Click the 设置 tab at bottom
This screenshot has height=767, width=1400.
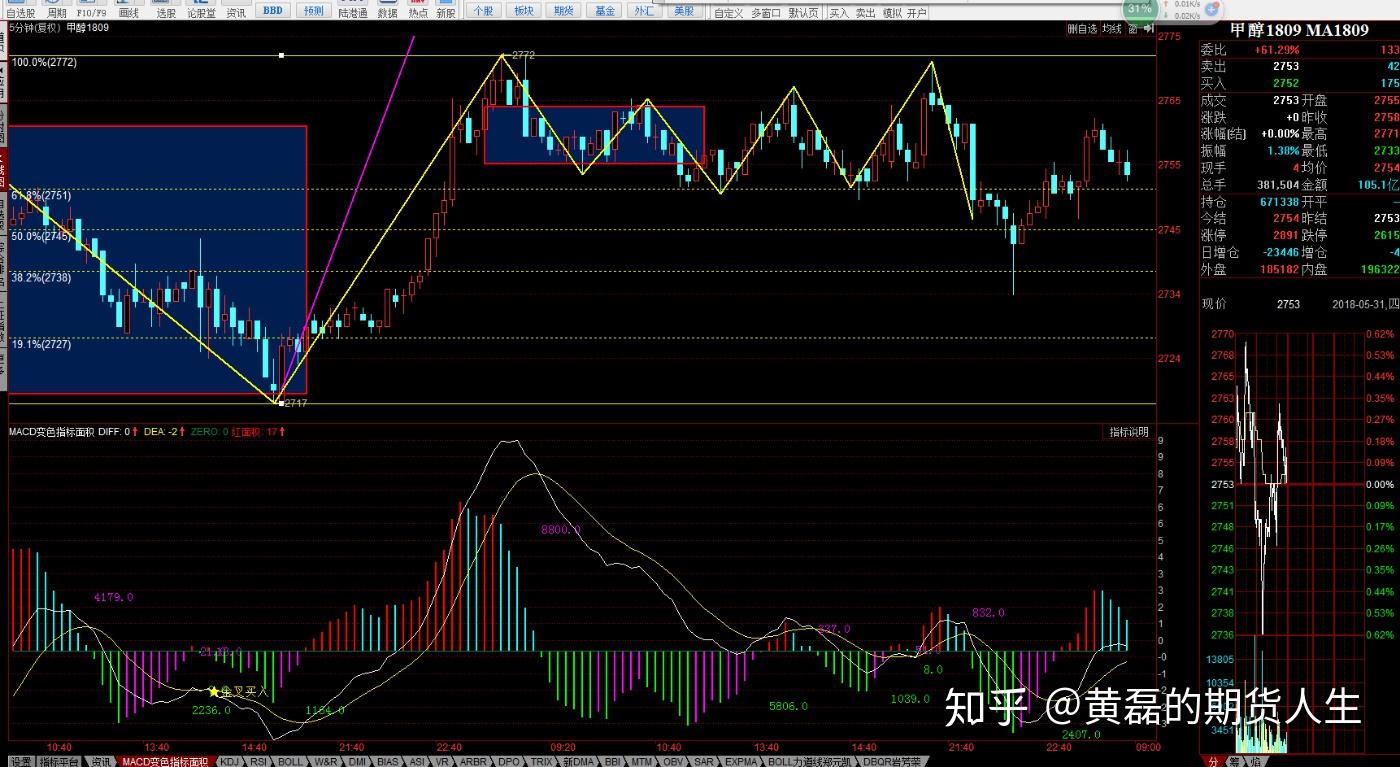click(x=20, y=760)
